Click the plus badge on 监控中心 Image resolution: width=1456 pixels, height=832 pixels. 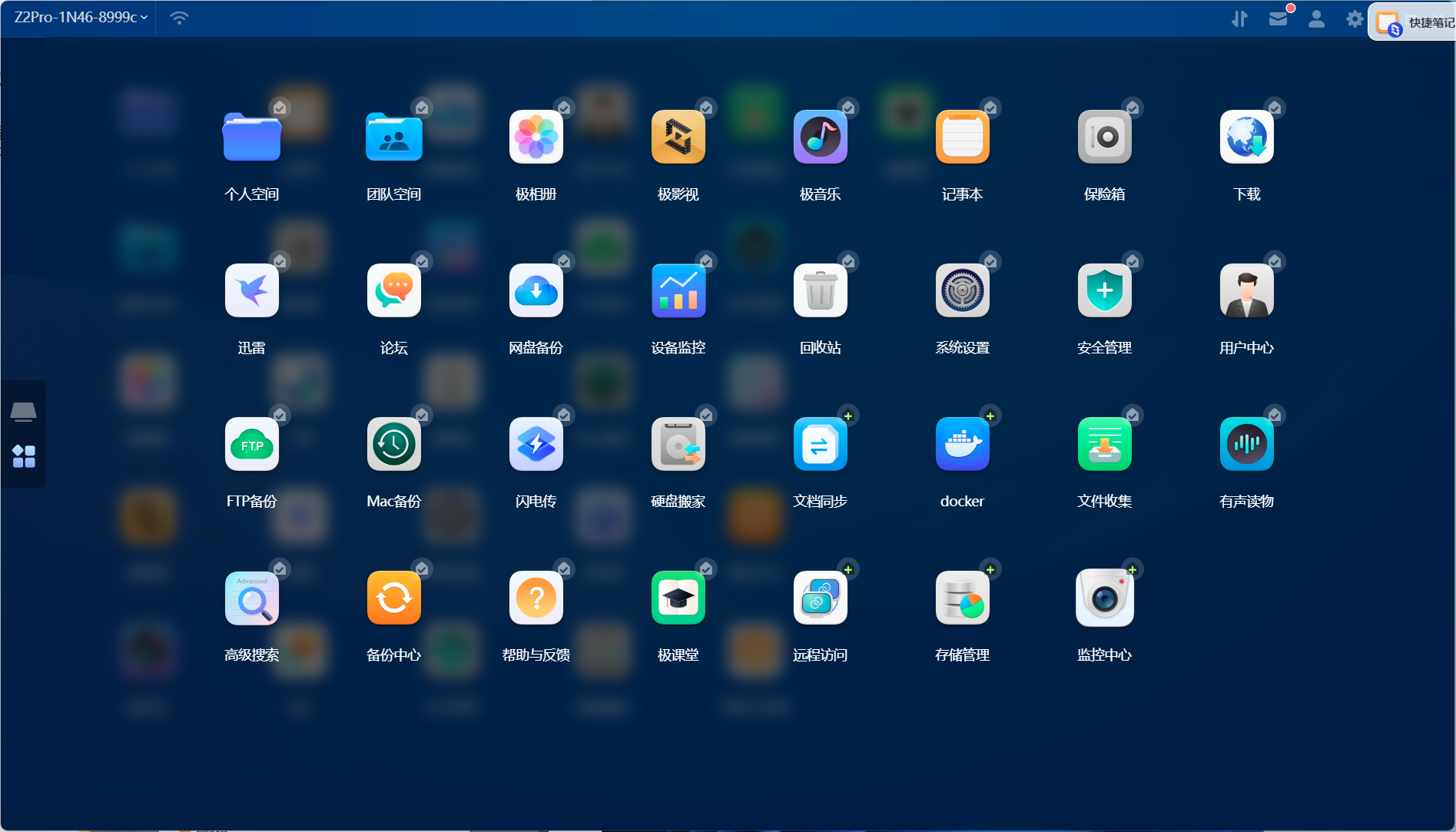coord(1132,569)
